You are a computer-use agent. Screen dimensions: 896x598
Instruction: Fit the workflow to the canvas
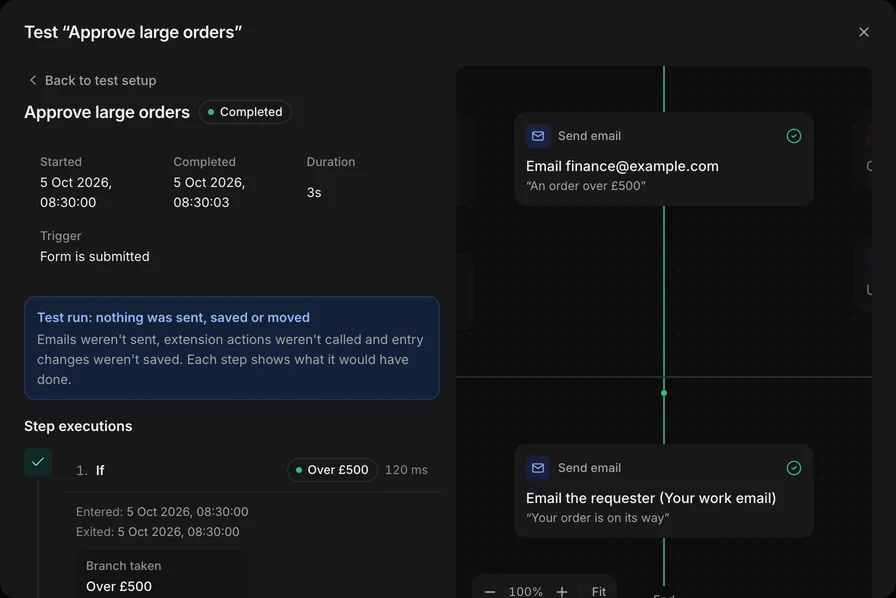[599, 591]
